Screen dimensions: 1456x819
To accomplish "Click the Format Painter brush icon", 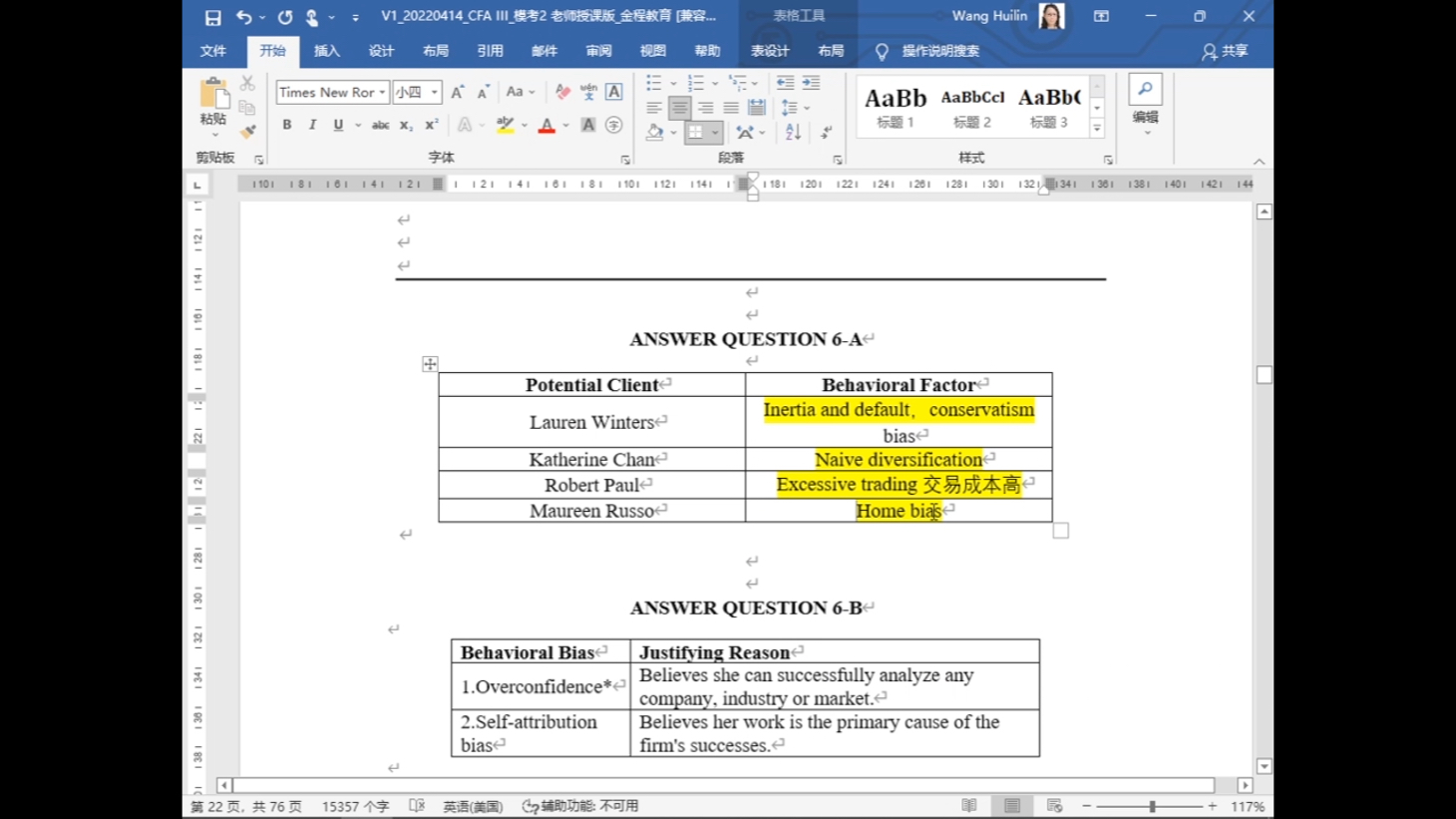I will (248, 131).
